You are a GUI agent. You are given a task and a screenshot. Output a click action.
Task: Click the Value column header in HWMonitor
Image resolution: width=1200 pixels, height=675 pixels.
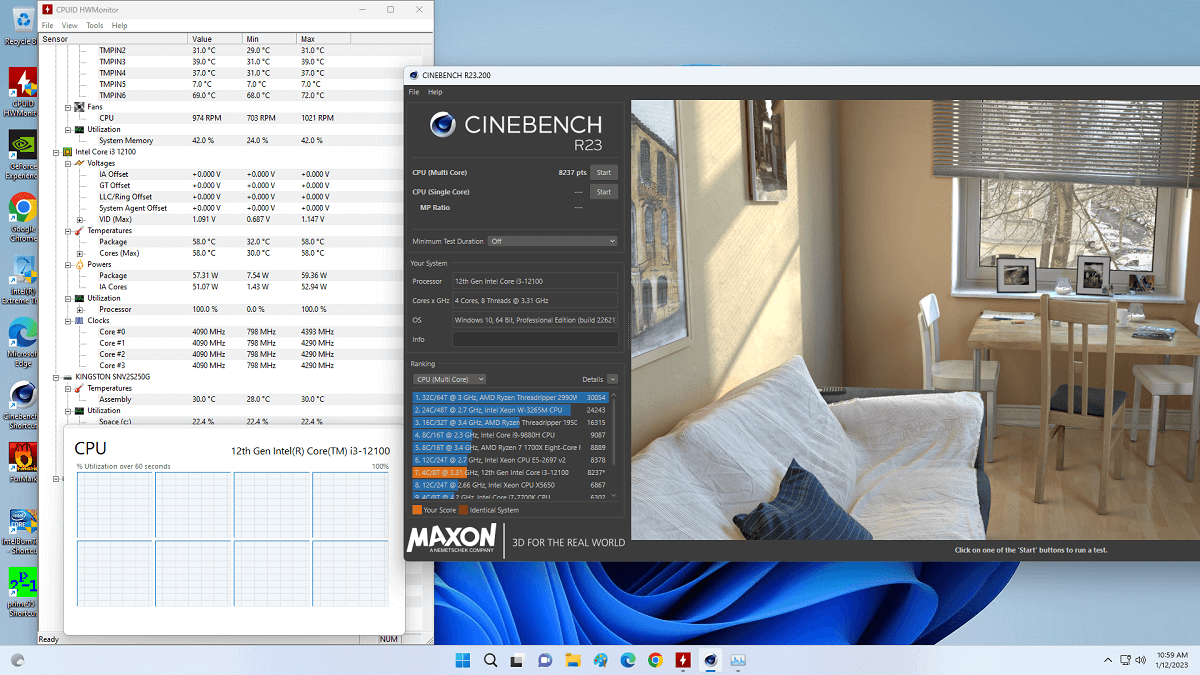[215, 39]
